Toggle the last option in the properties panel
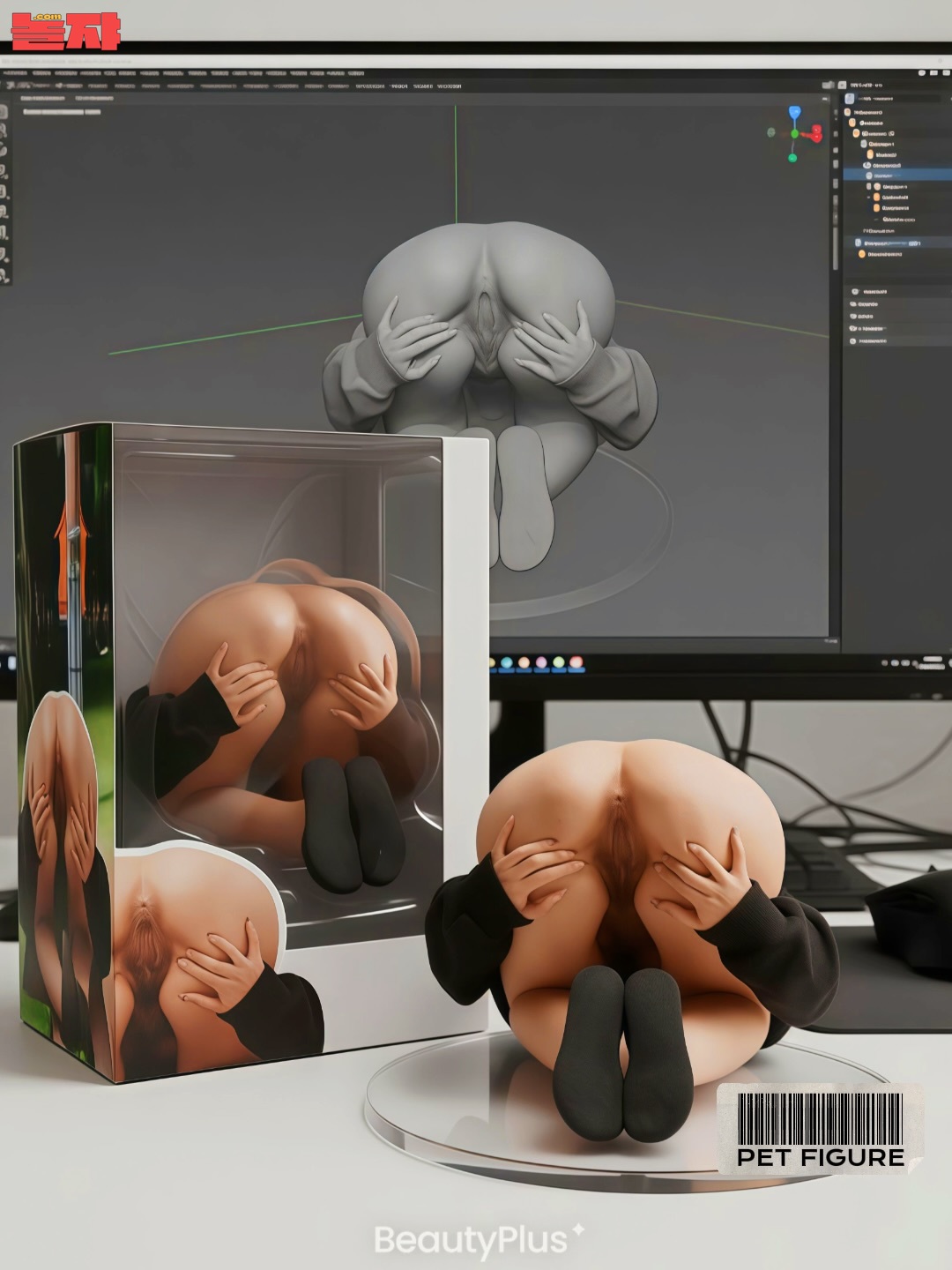This screenshot has height=1270, width=952. (x=853, y=340)
